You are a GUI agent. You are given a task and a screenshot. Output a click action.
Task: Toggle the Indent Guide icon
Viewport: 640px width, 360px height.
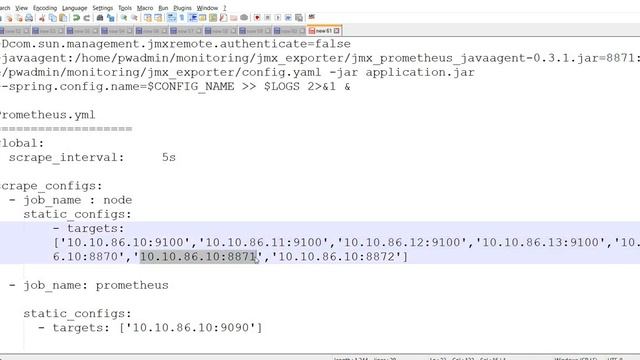(x=192, y=18)
